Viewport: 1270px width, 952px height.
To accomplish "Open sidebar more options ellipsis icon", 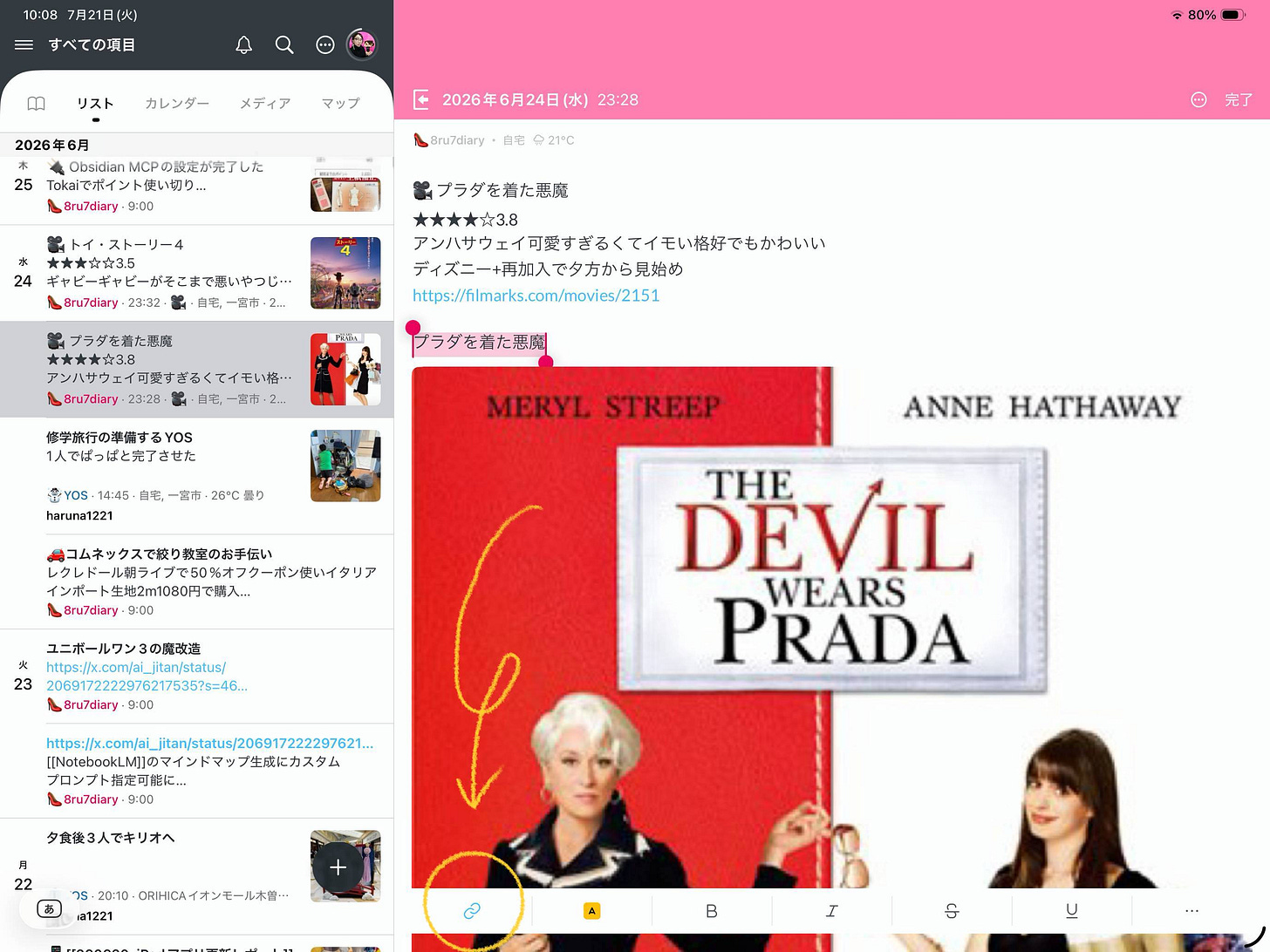I will [x=324, y=44].
